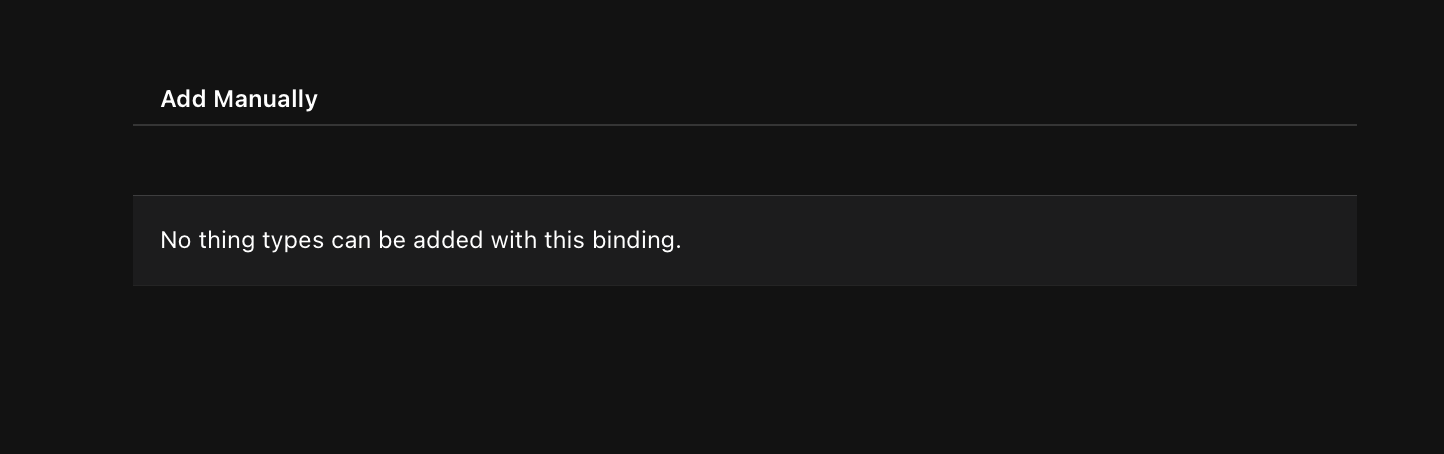1444x454 pixels.
Task: Click the word "binding." ending the message
Action: 636,241
